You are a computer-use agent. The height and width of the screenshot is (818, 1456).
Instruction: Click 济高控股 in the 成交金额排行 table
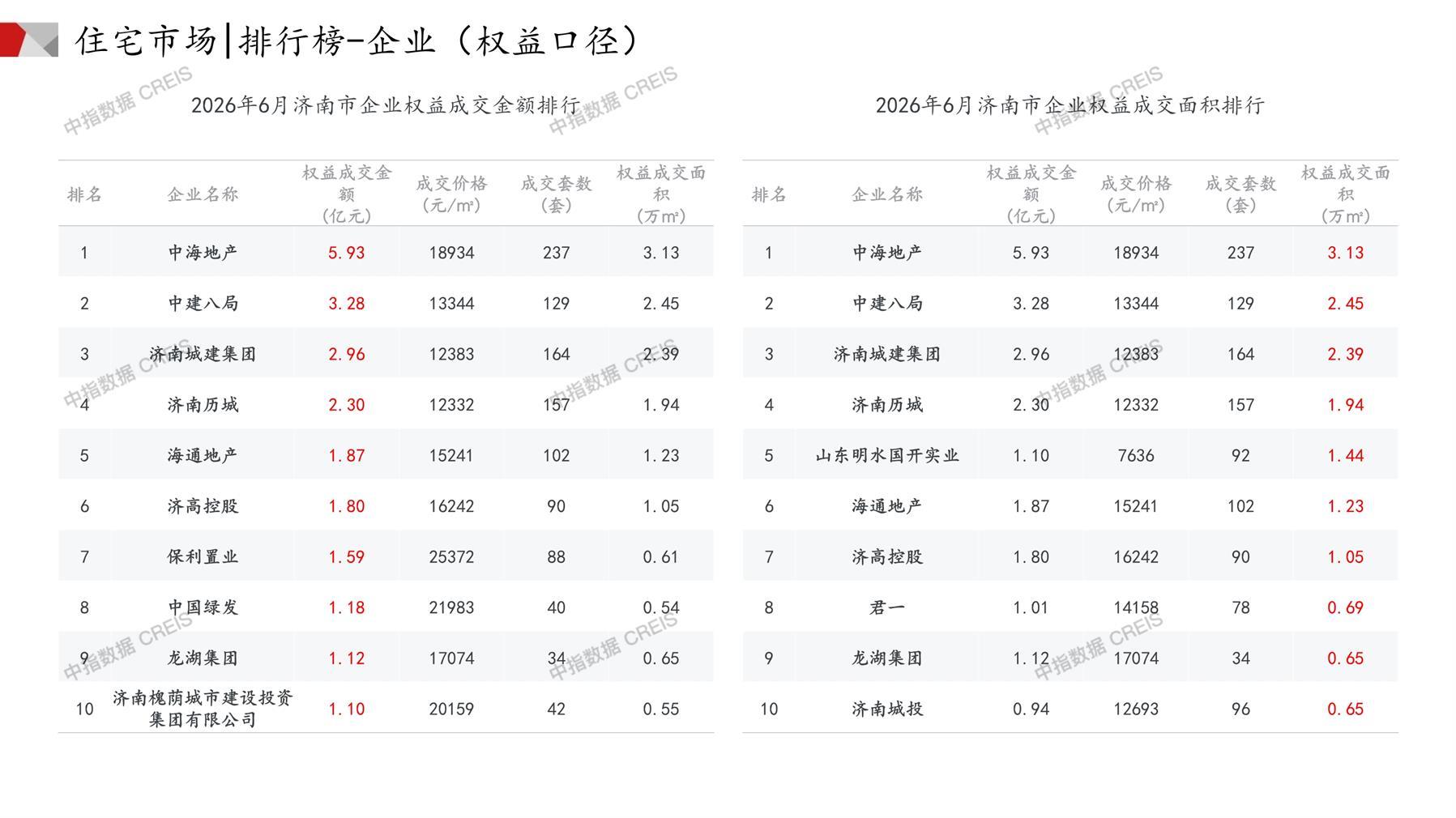coord(203,506)
